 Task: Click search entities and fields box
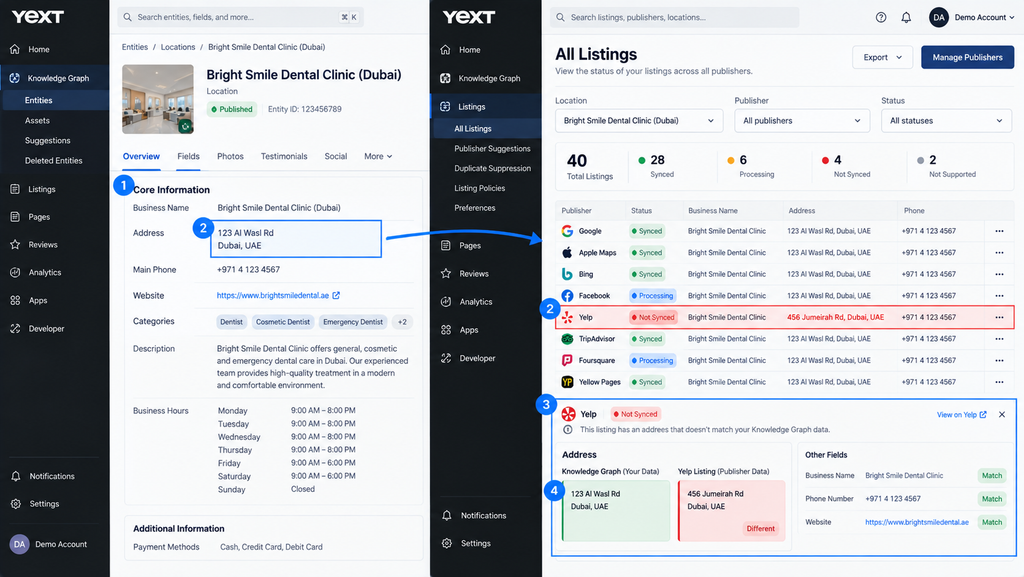pyautogui.click(x=240, y=17)
